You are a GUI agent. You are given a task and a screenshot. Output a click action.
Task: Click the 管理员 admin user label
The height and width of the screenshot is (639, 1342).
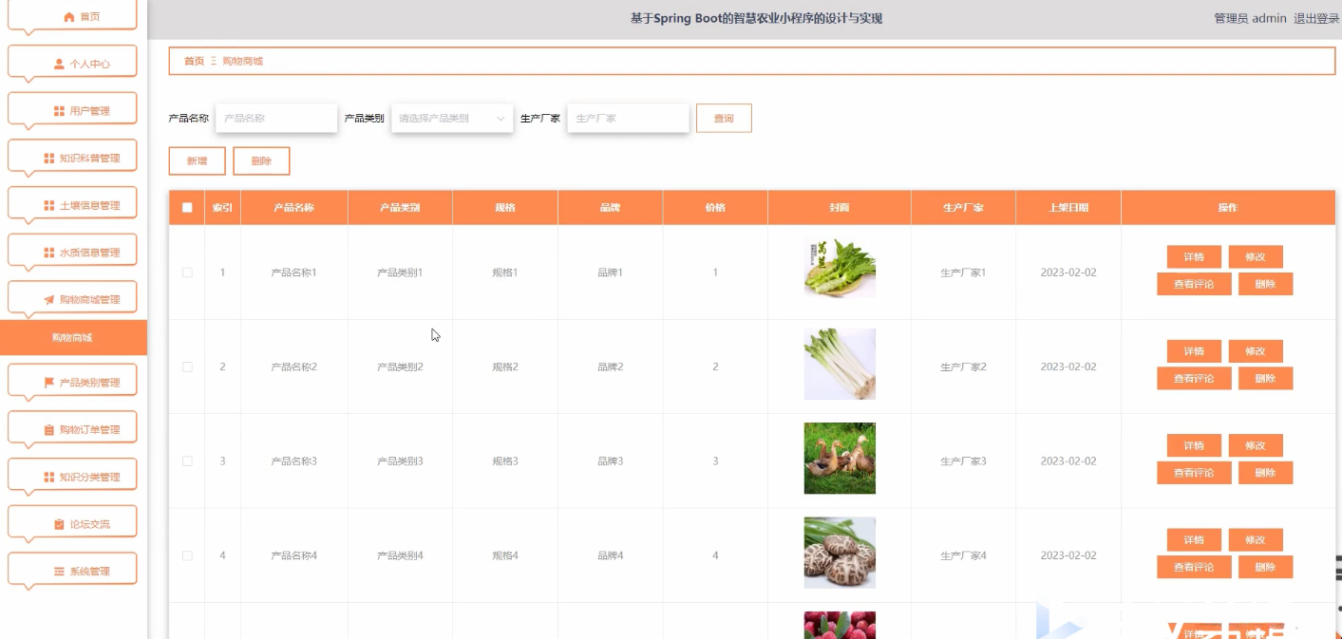pos(1250,18)
